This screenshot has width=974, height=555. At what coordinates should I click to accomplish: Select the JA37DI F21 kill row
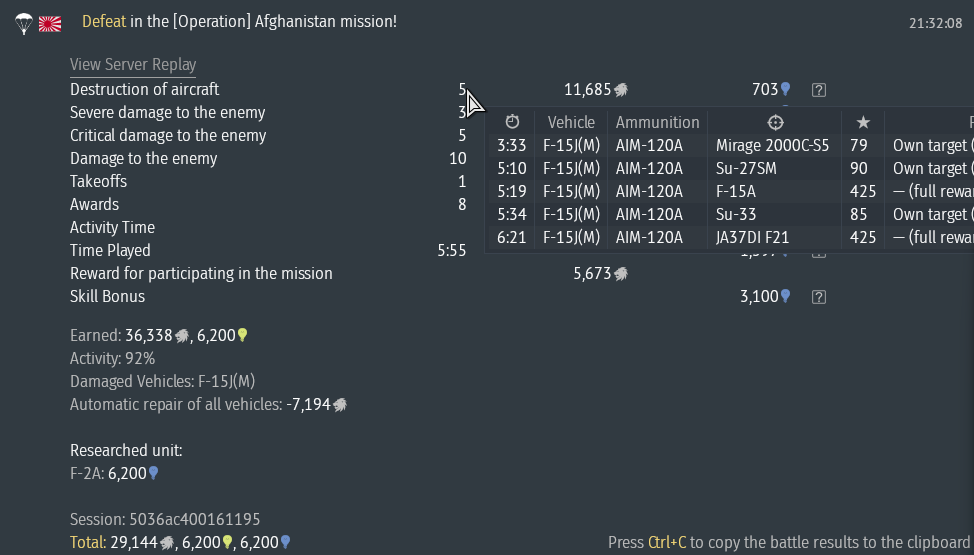coord(731,237)
